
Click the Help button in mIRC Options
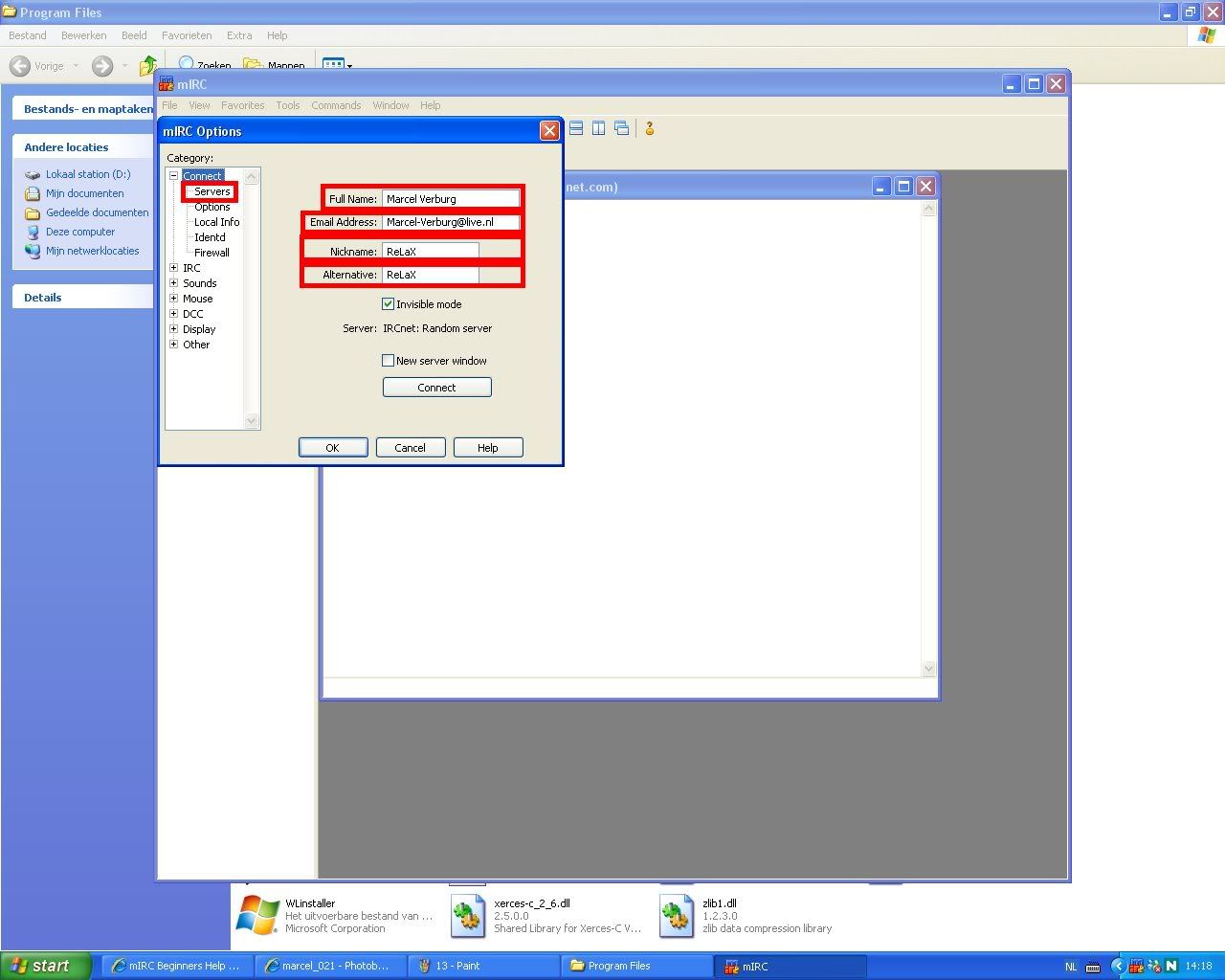[x=488, y=448]
